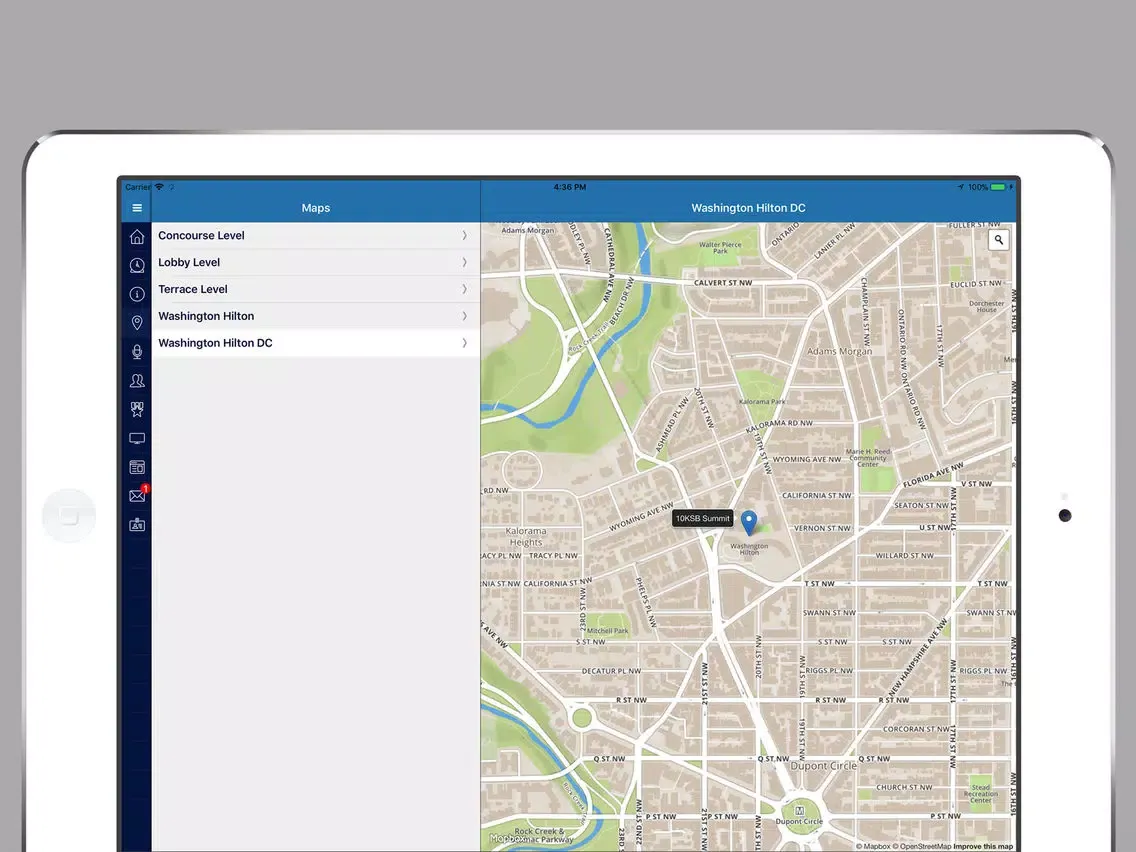
Task: Tap the Dupont Circle metro station icon
Action: [800, 810]
